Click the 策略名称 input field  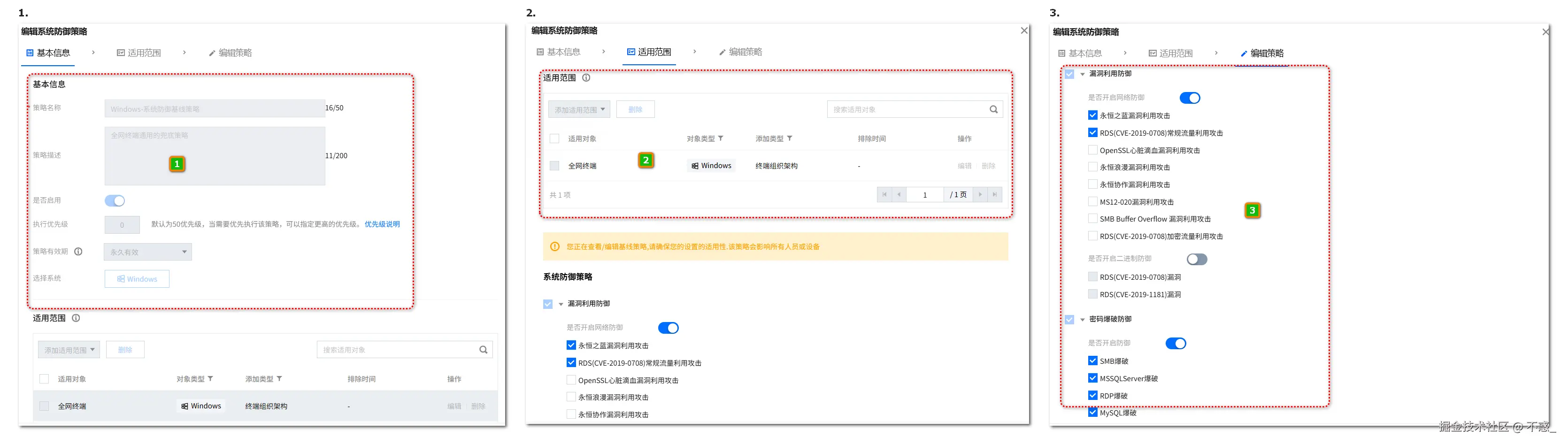(215, 108)
